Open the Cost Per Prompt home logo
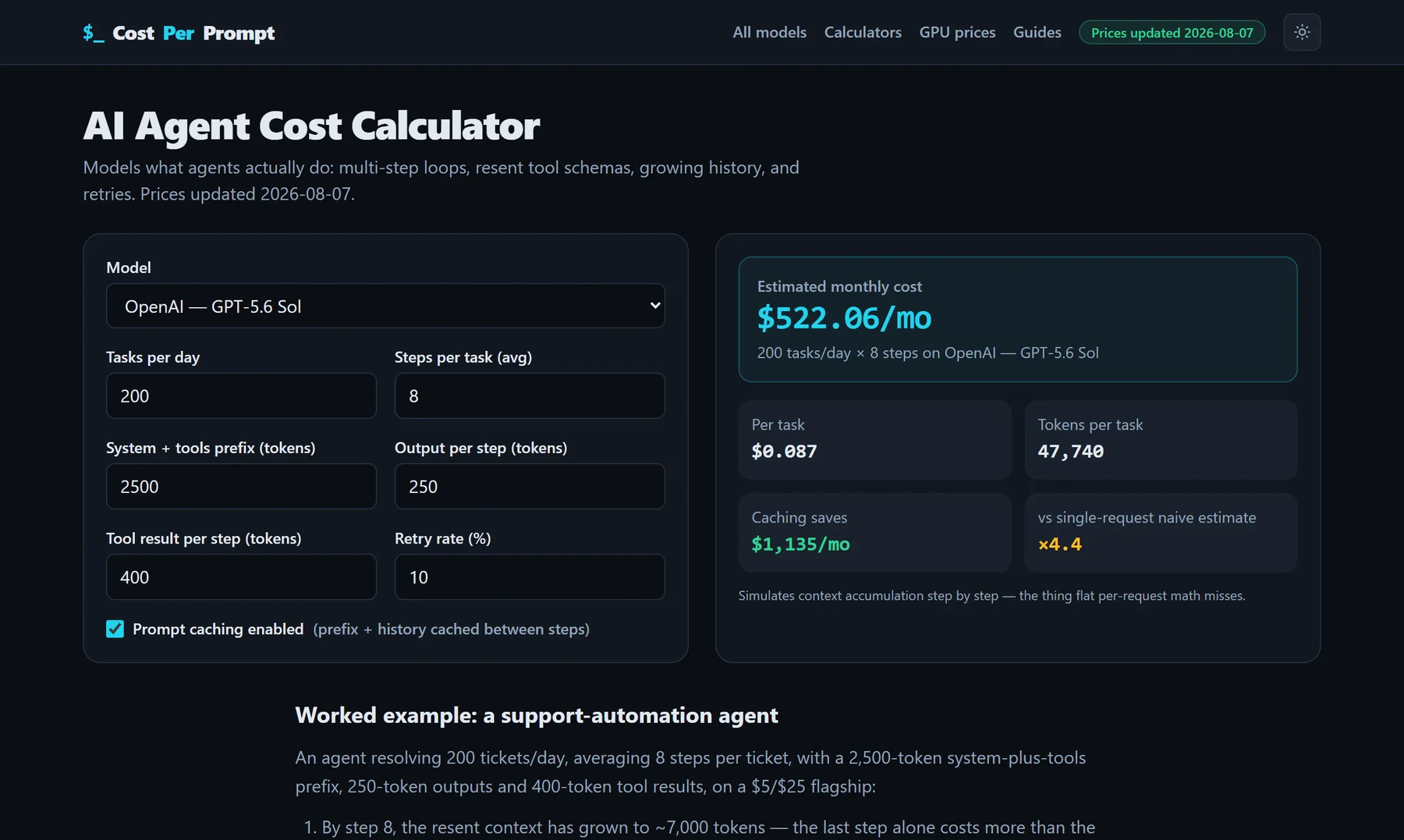1404x840 pixels. tap(179, 33)
